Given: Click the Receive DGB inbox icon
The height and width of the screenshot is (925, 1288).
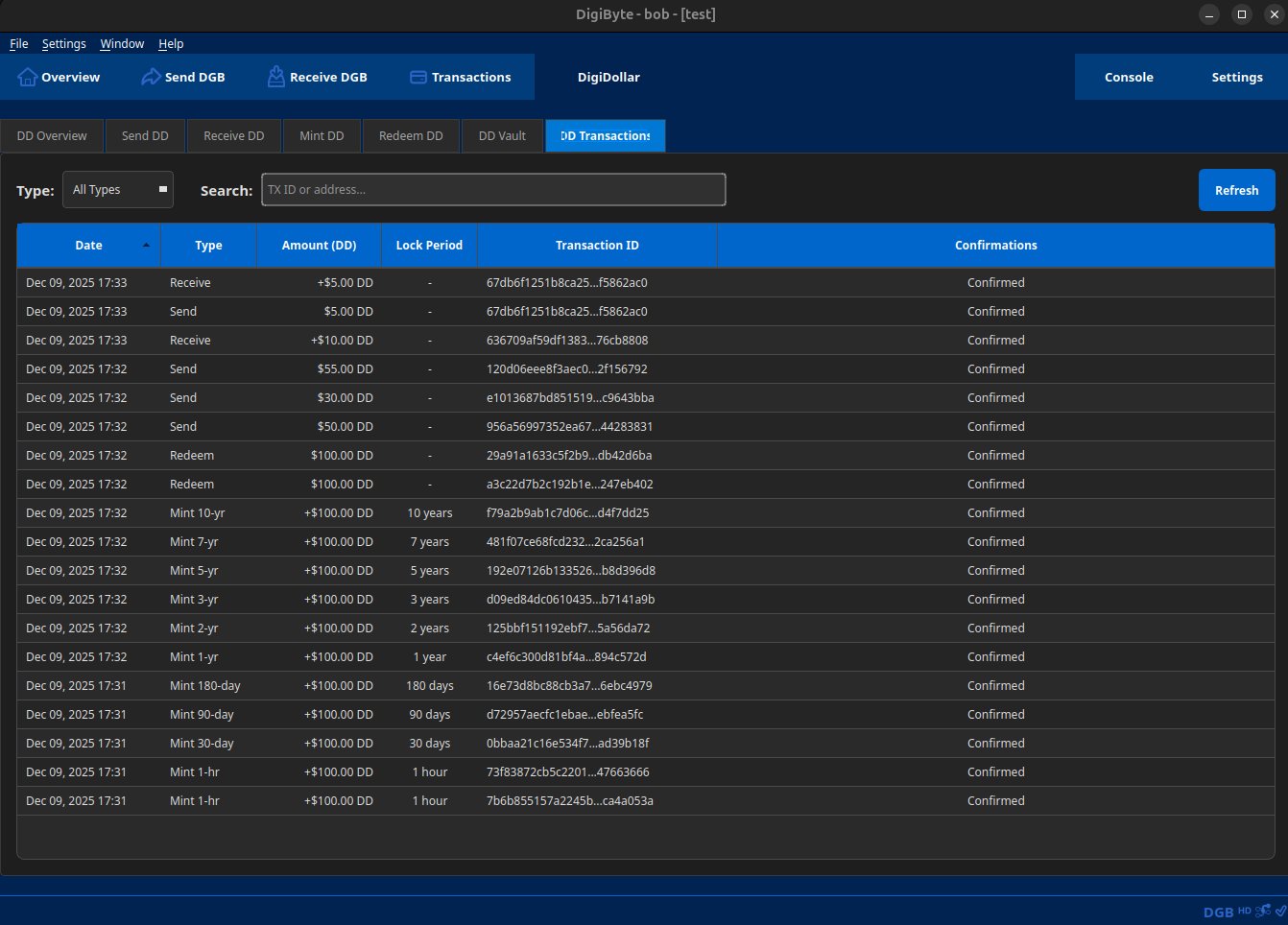Looking at the screenshot, I should coord(275,78).
